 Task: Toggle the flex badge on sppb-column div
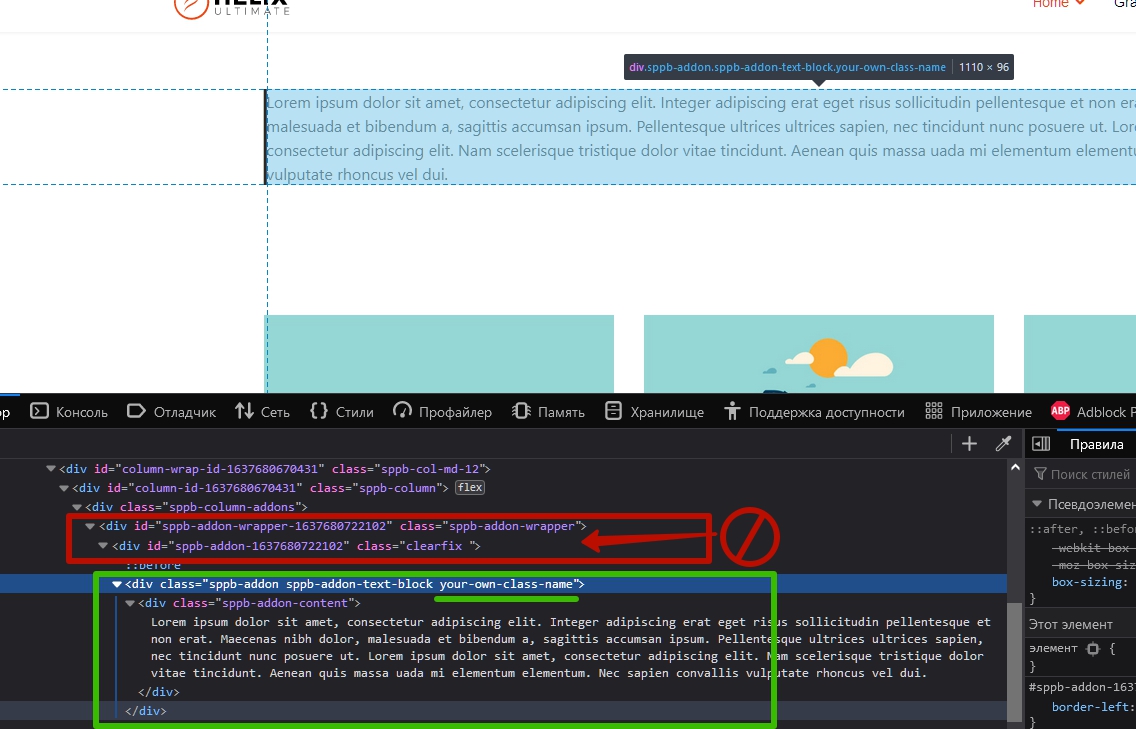[x=470, y=488]
